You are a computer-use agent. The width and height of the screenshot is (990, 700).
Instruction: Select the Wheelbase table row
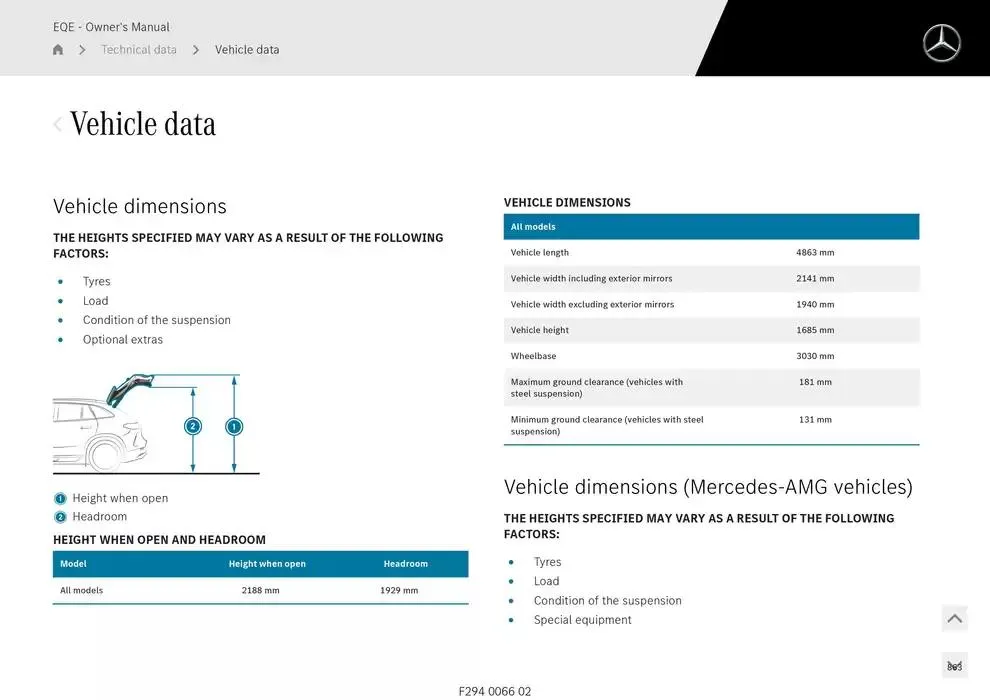[x=711, y=356]
